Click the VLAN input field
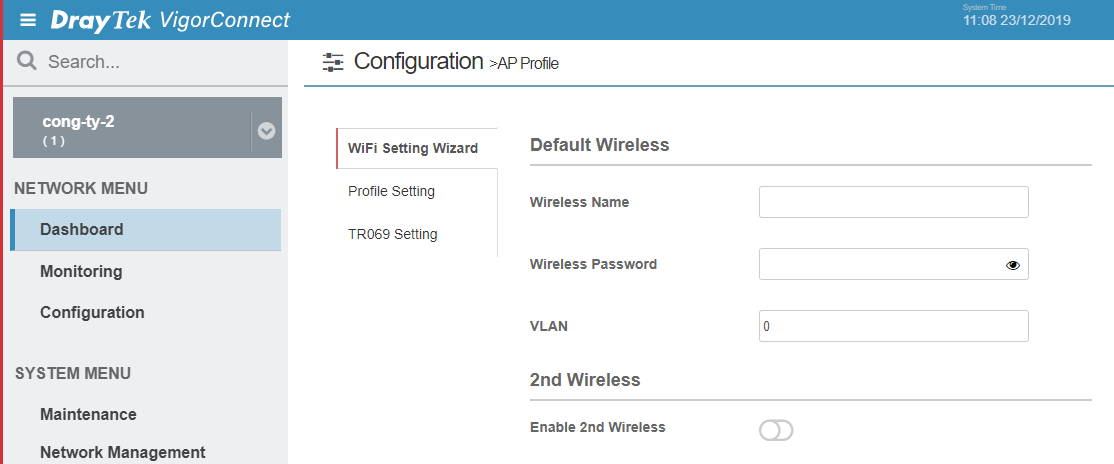 pyautogui.click(x=894, y=325)
